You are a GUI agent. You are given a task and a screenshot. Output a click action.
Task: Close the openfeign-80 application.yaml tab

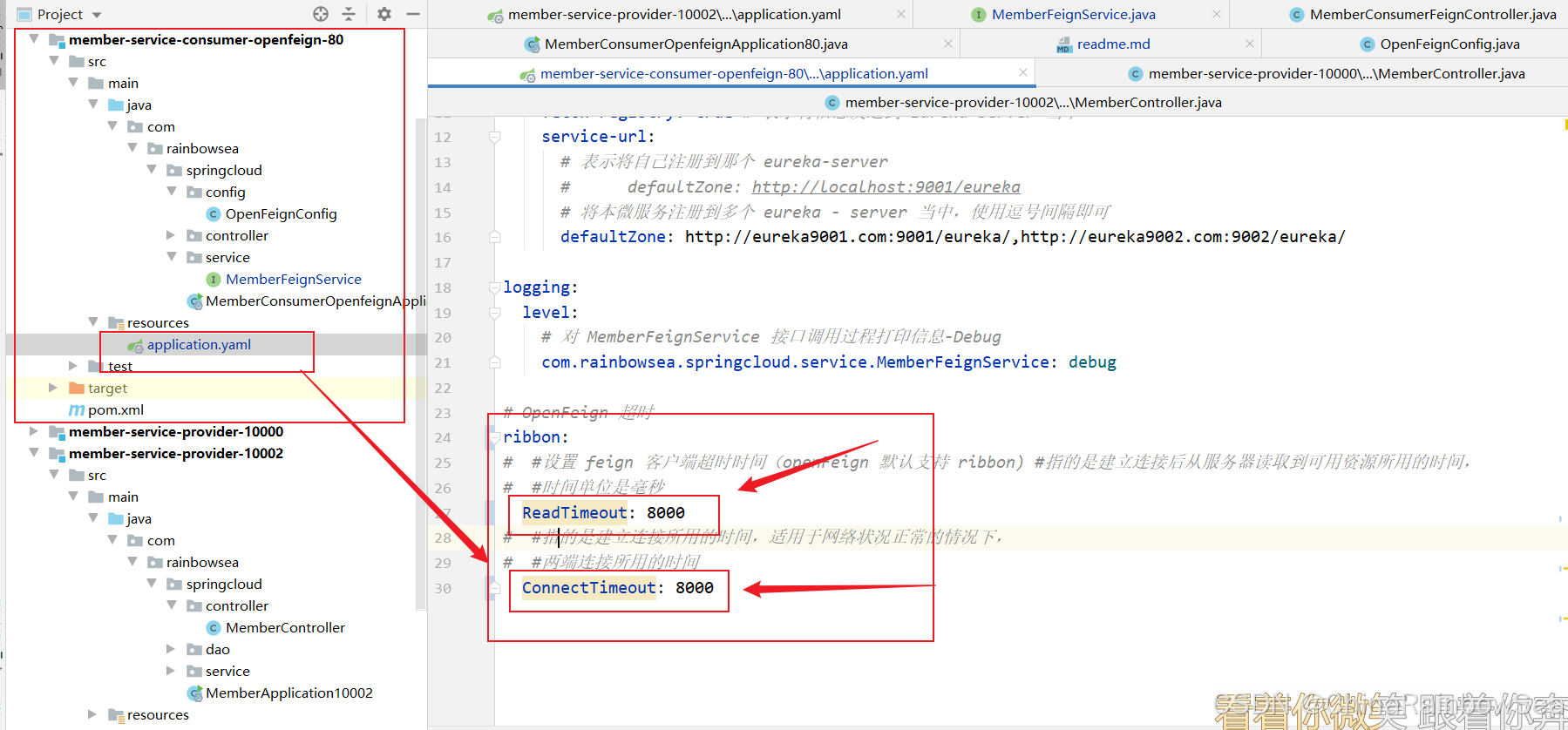[1023, 73]
